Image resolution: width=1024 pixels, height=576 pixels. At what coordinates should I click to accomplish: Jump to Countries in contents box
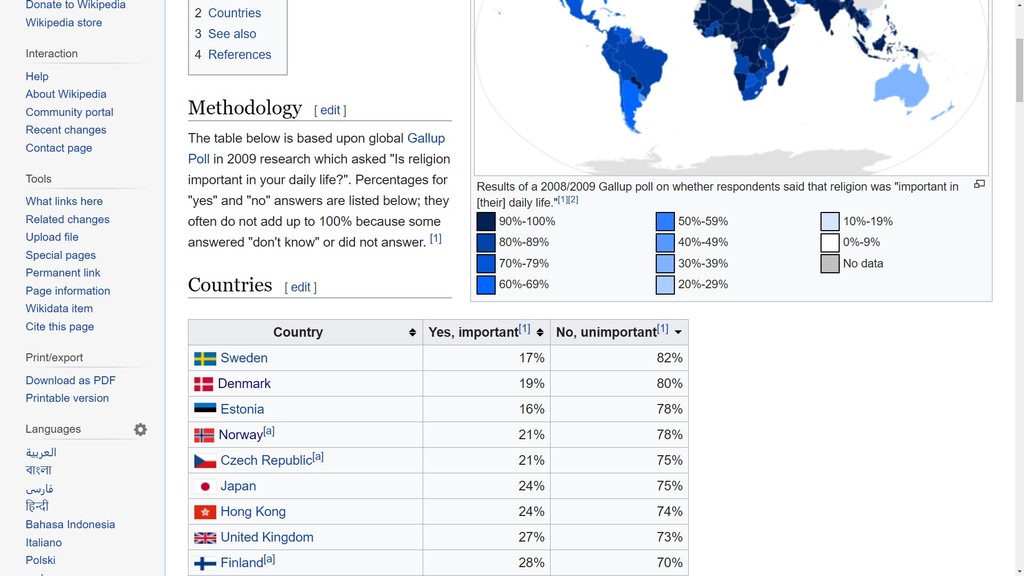pyautogui.click(x=234, y=13)
